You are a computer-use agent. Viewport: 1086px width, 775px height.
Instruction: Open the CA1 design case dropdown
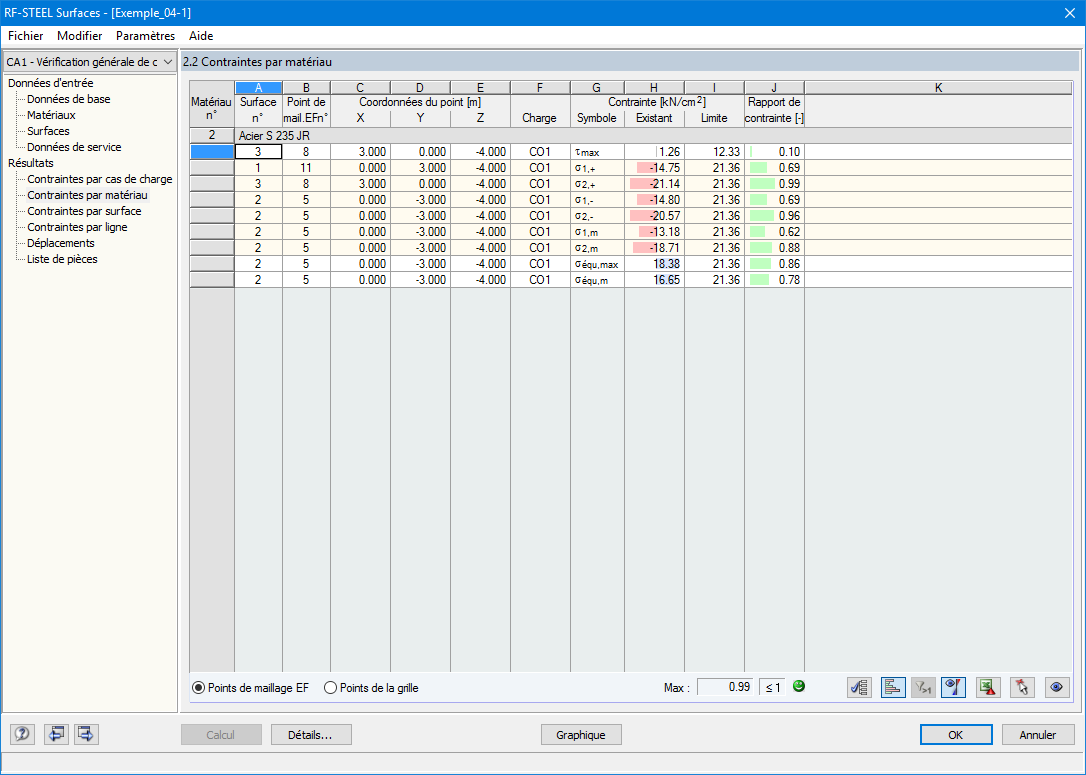[89, 62]
